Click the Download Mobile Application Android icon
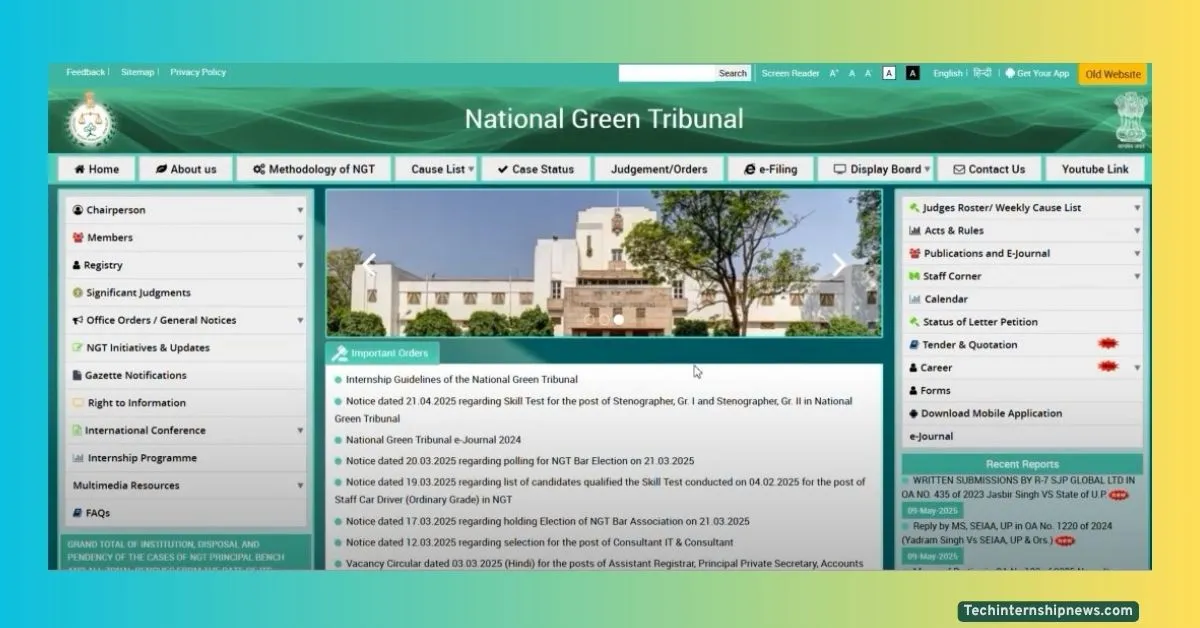This screenshot has height=628, width=1200. (x=914, y=413)
